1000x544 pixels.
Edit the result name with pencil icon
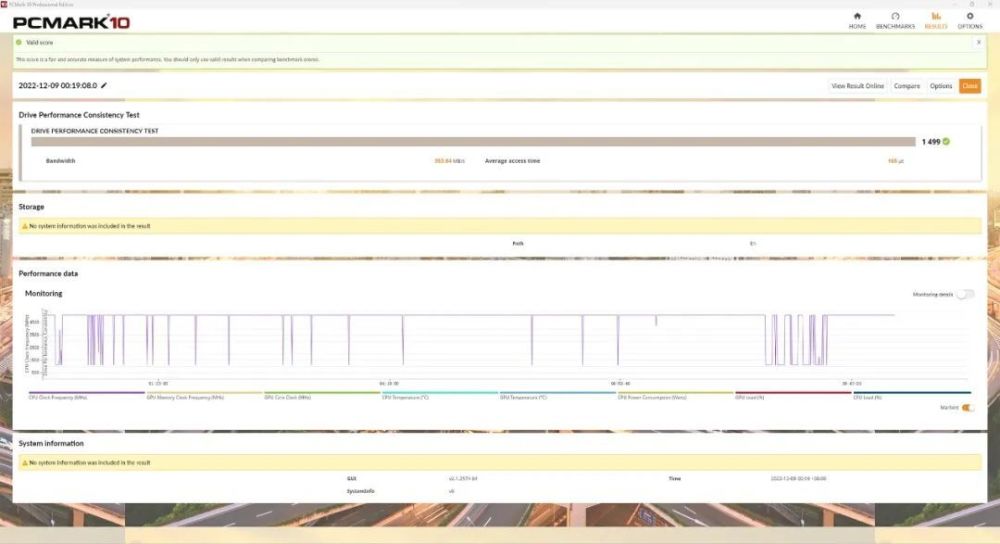click(x=104, y=85)
